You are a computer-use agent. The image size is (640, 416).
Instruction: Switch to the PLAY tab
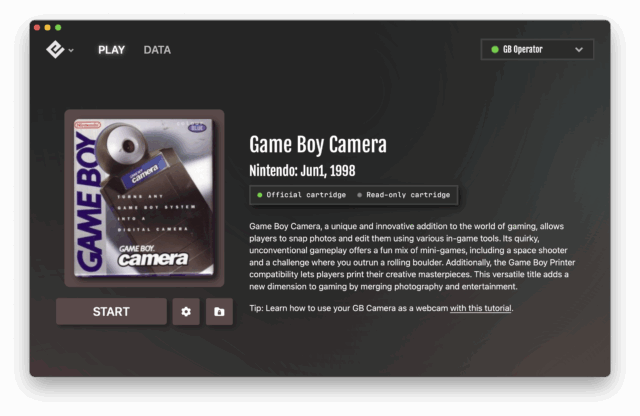click(111, 50)
